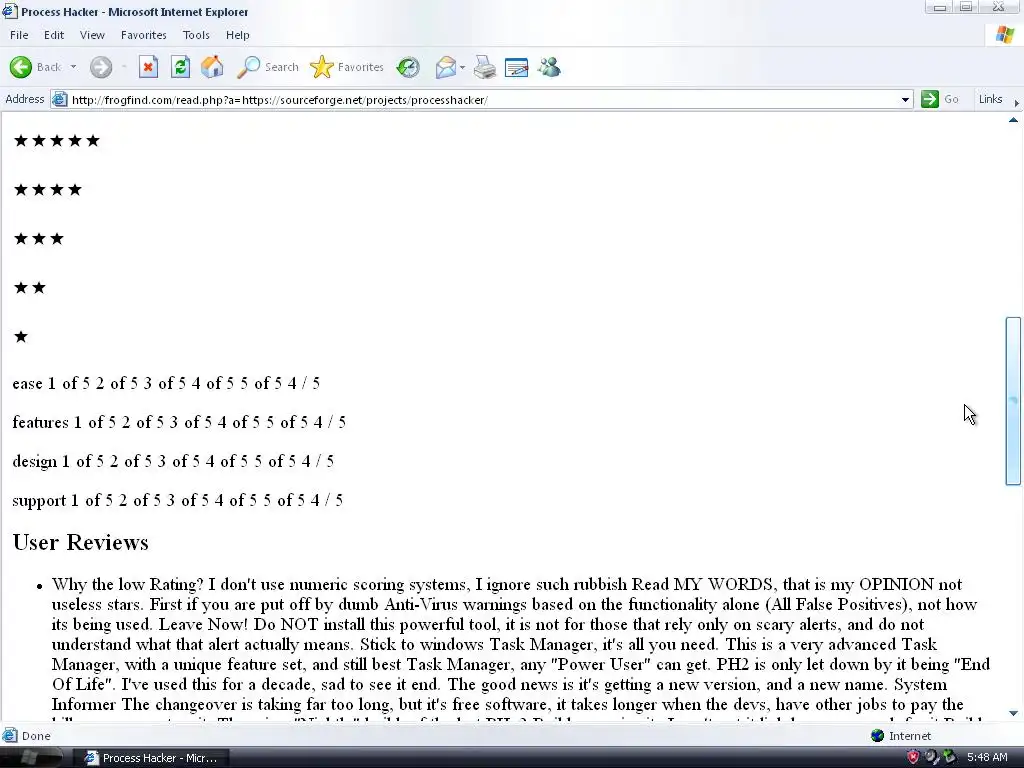Viewport: 1024px width, 768px height.
Task: Click the grey Forward arrow button
Action: coord(101,67)
